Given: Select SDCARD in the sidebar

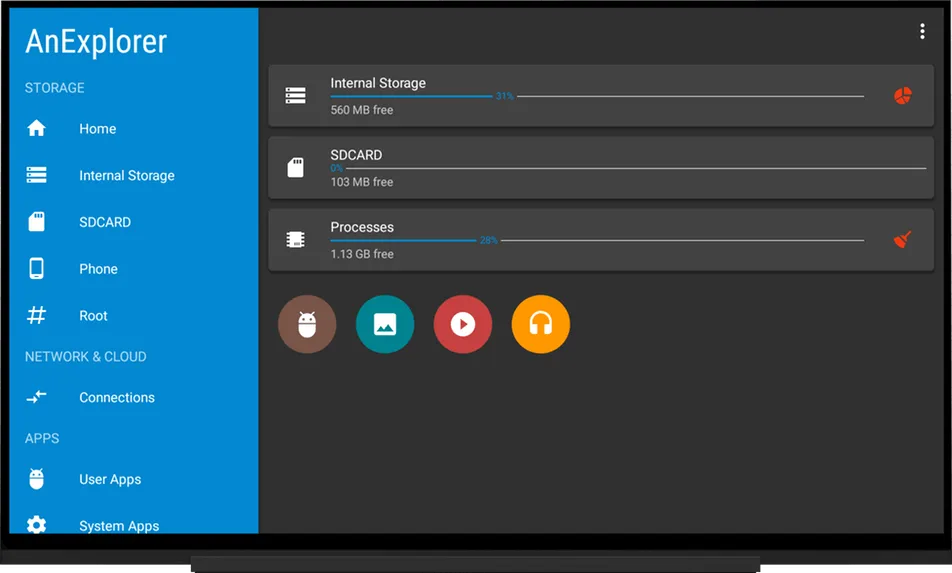Looking at the screenshot, I should pos(105,222).
